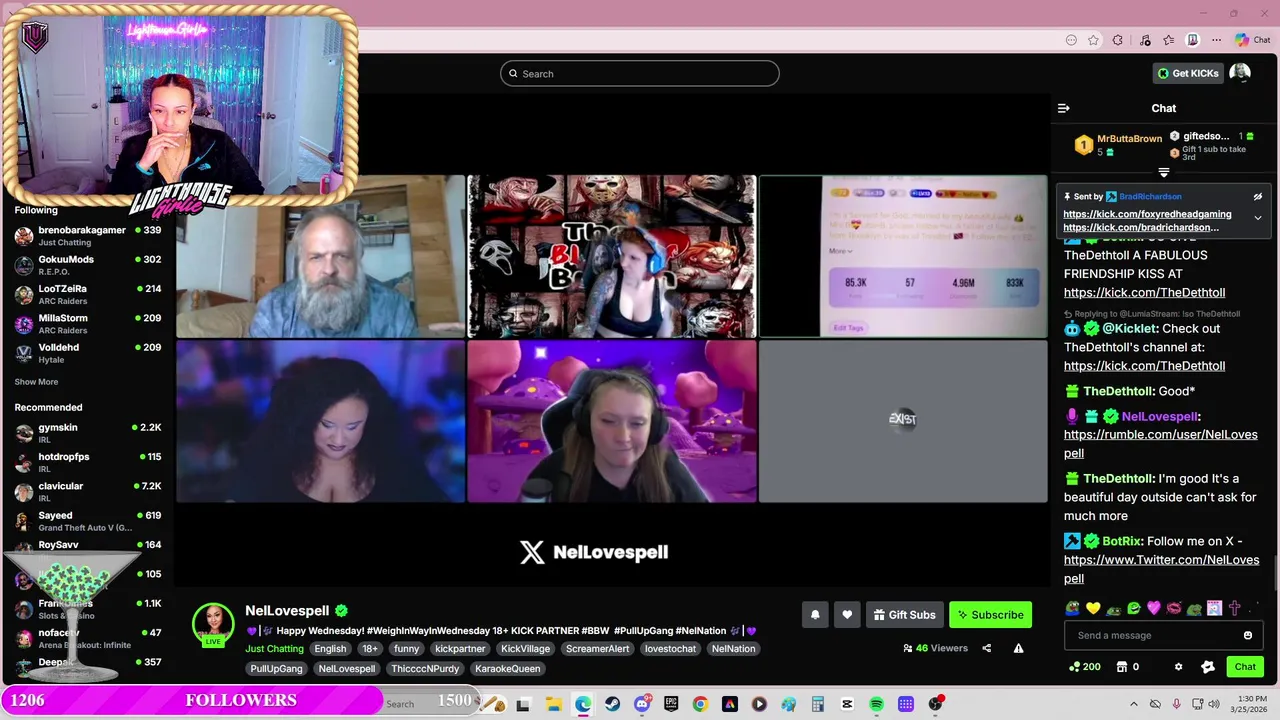This screenshot has width=1280, height=720.
Task: Open the foxyredheadgaming pinned link
Action: [x=1147, y=214]
